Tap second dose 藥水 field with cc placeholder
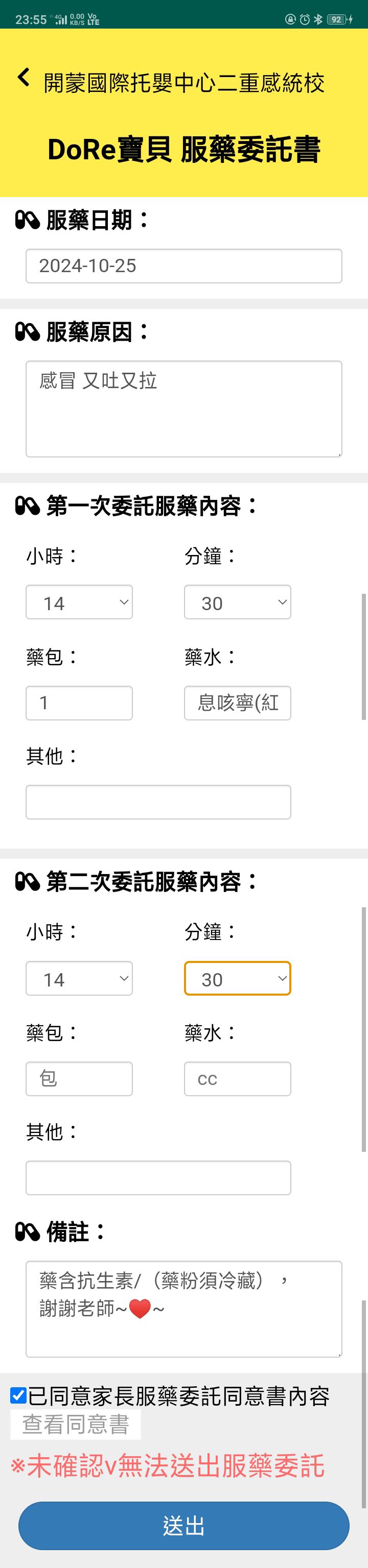368x1568 pixels. pos(238,1079)
